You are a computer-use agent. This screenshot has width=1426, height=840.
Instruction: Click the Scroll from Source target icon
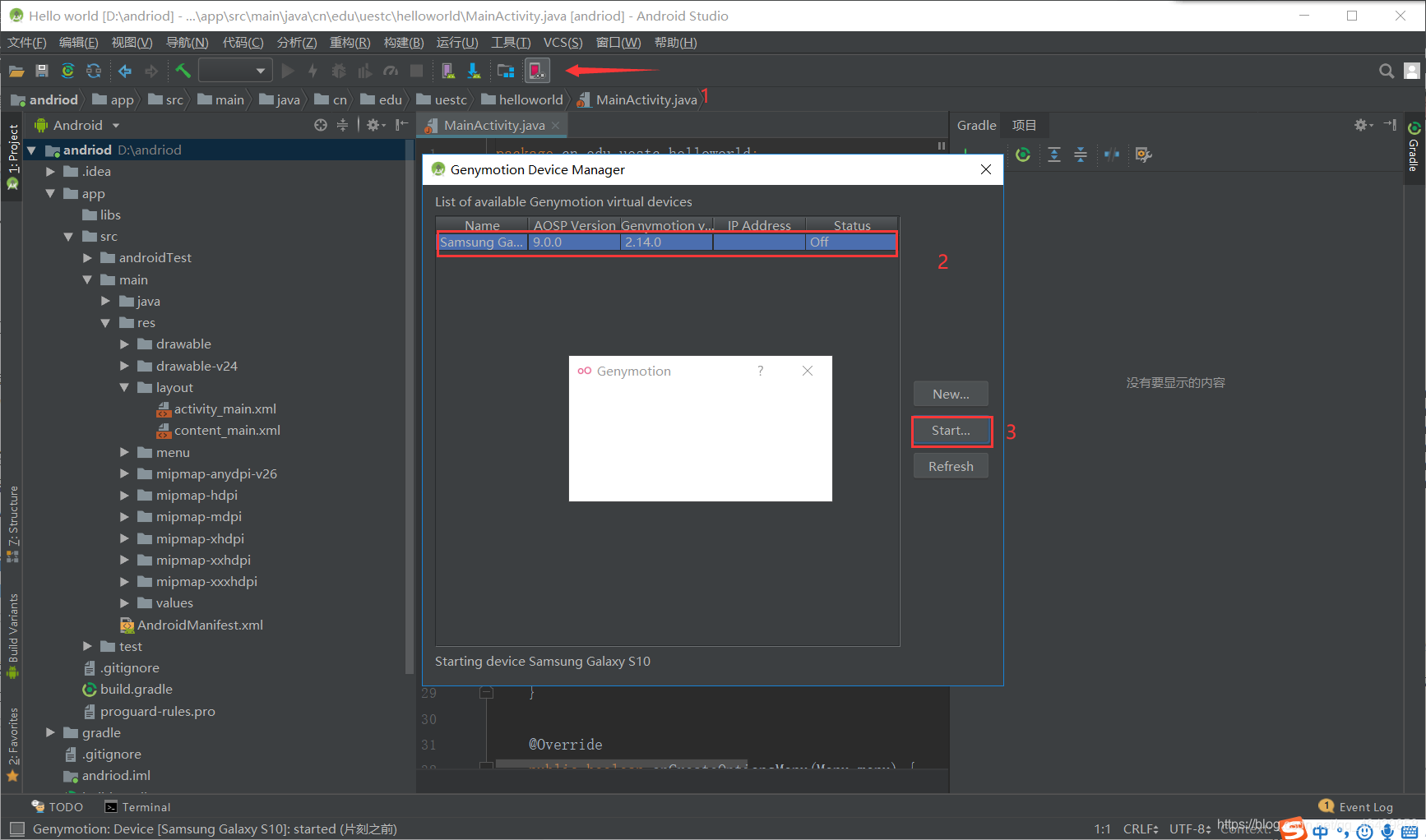[x=321, y=125]
